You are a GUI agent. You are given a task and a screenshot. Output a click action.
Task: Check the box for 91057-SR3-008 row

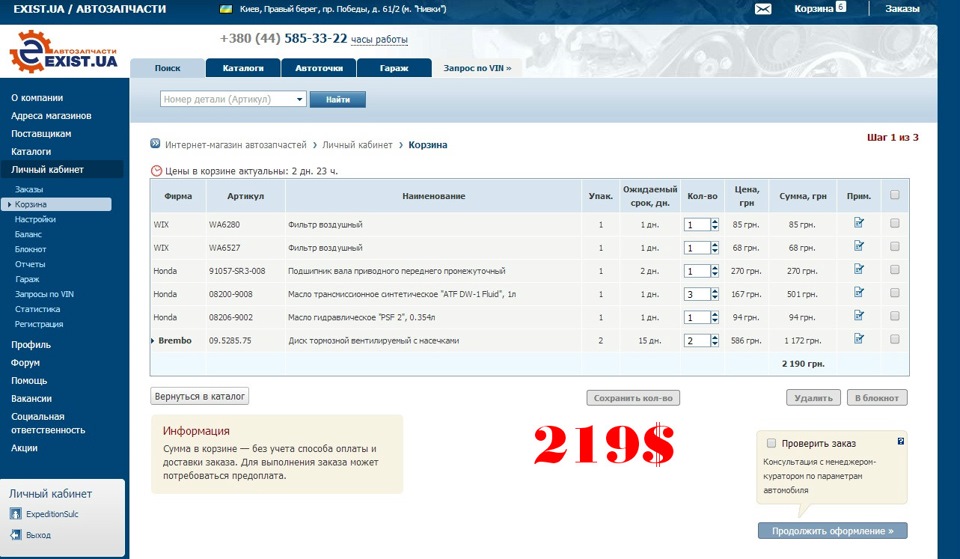tap(894, 269)
